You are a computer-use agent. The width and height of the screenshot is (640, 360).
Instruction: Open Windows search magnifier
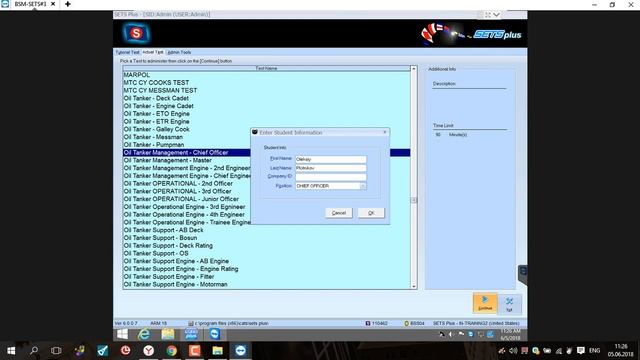34,351
